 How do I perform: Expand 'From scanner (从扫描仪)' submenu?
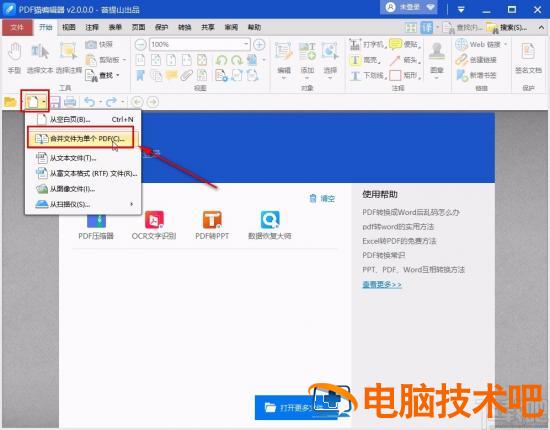[83, 204]
